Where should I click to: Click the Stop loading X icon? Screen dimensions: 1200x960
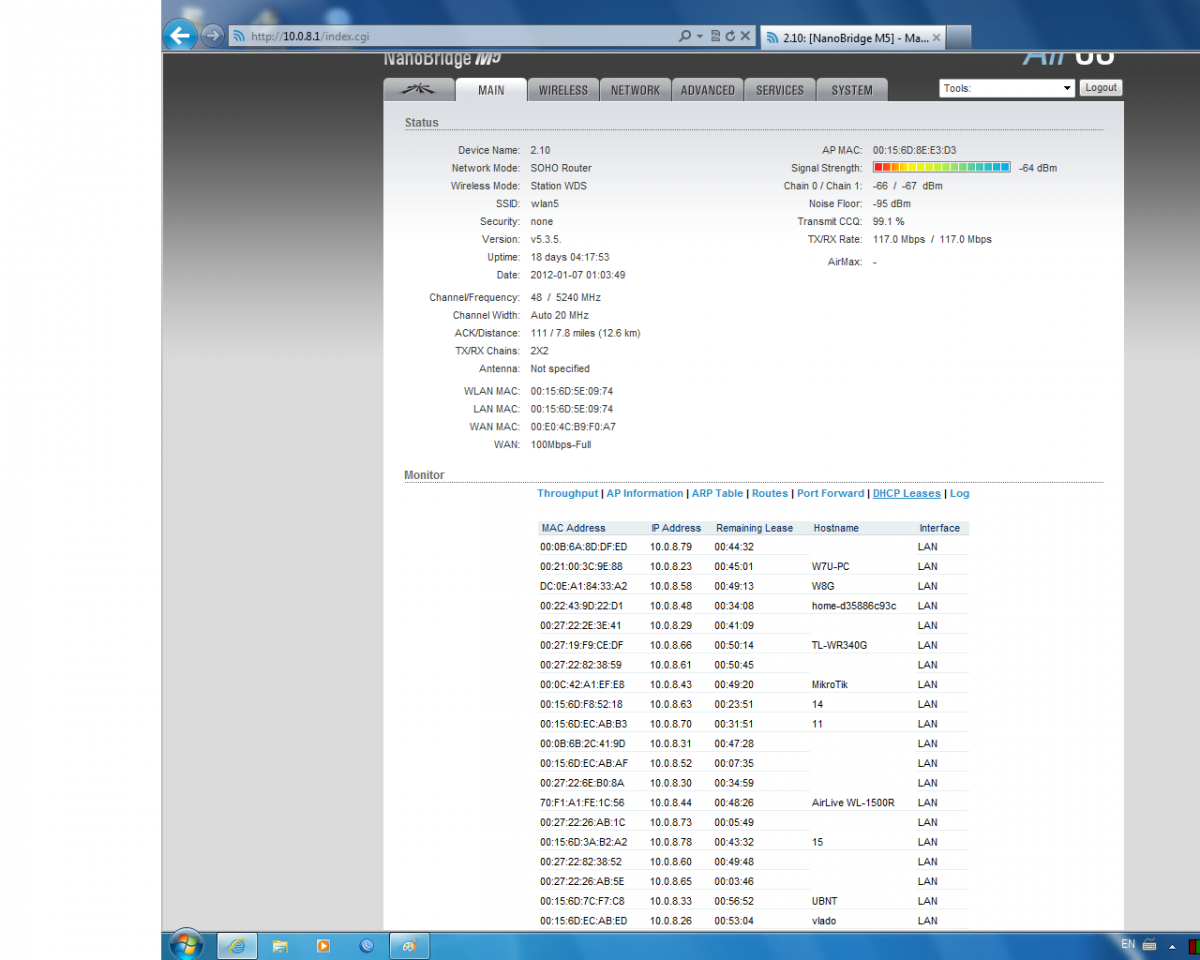pos(745,36)
